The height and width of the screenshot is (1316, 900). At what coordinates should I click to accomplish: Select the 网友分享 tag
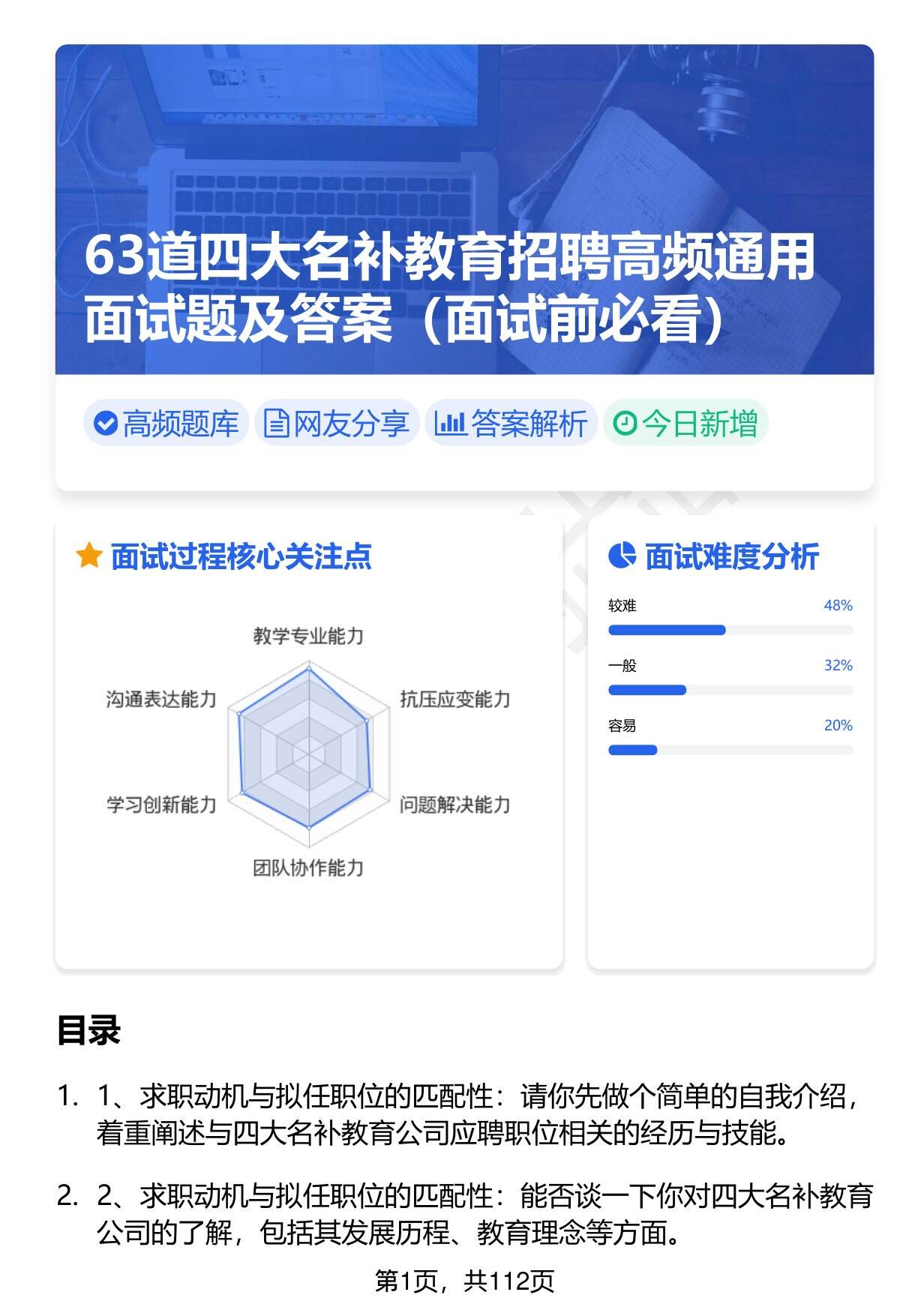pyautogui.click(x=337, y=424)
